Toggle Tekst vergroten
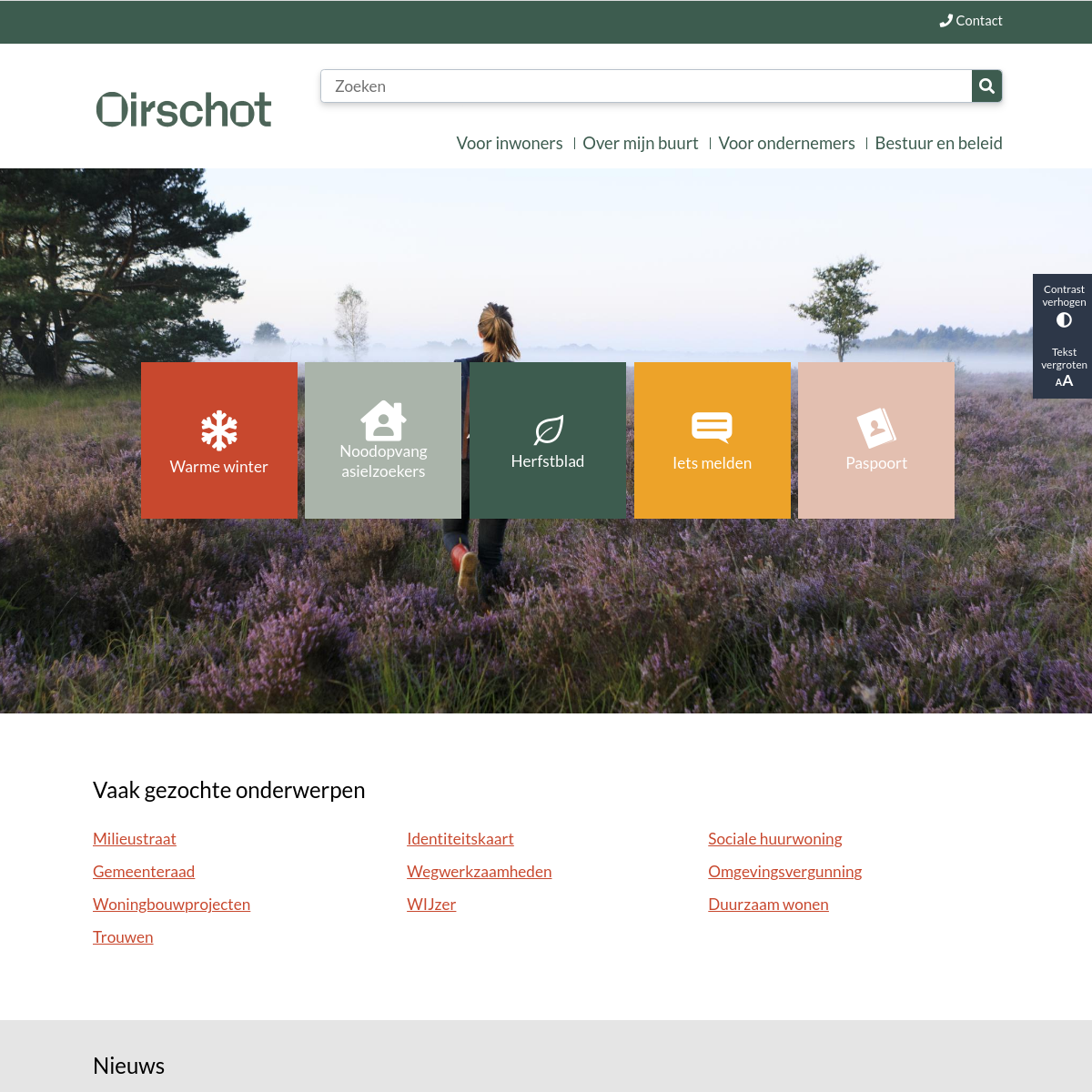The image size is (1092, 1092). 1064,368
